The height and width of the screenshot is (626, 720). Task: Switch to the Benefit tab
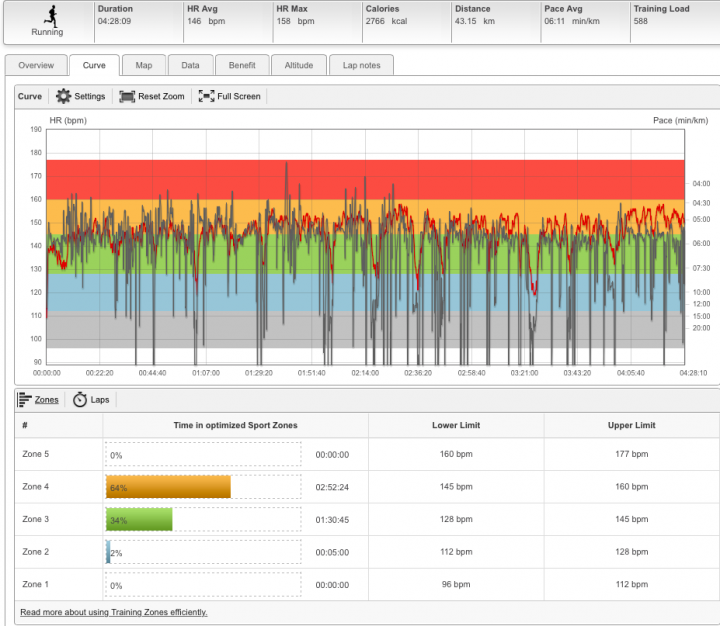(x=242, y=65)
